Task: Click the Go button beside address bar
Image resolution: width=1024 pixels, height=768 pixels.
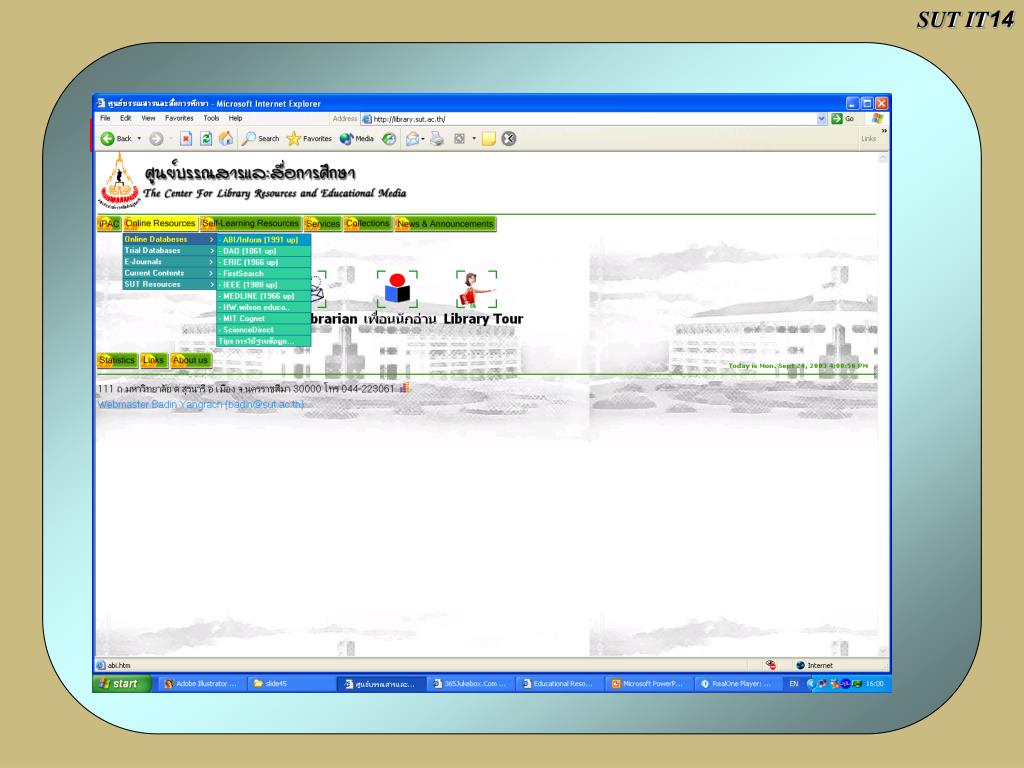Action: click(843, 119)
